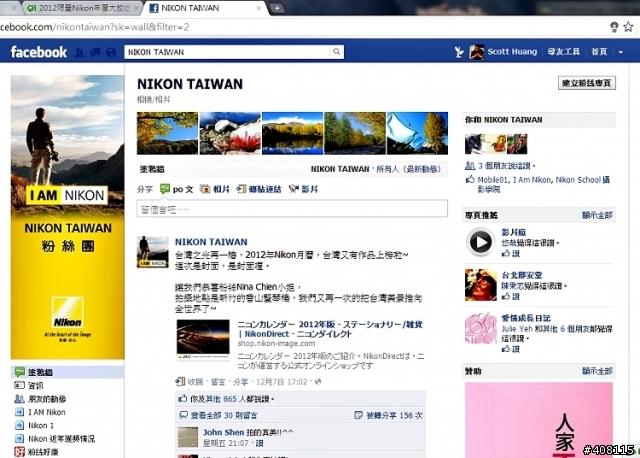Viewport: 640px width, 458px height.
Task: Click the facebook logo
Action: point(38,52)
